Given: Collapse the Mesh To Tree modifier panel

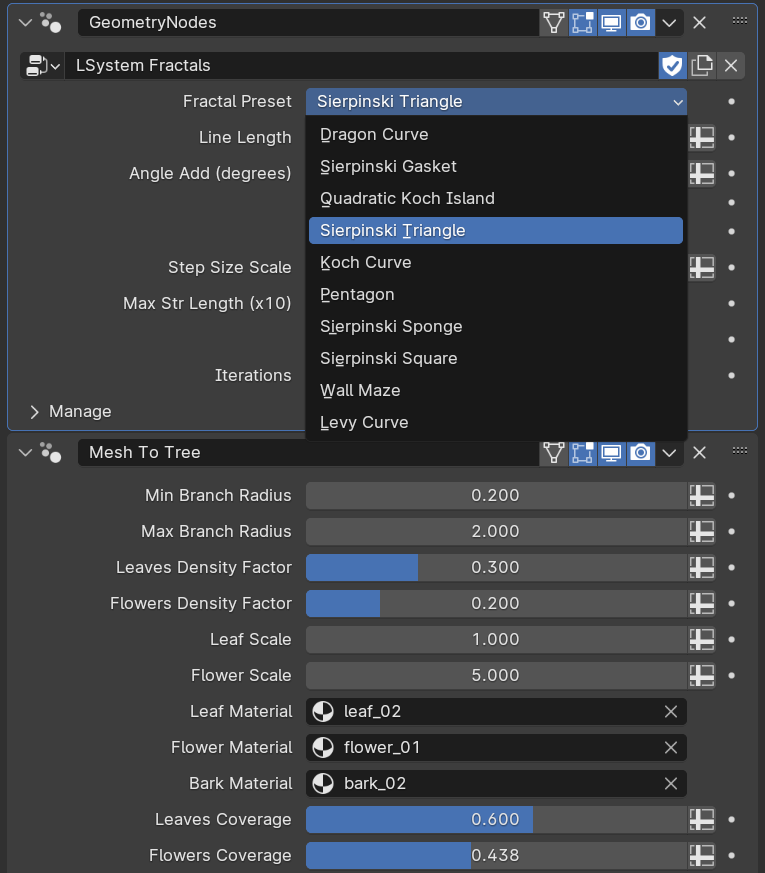Looking at the screenshot, I should point(25,453).
